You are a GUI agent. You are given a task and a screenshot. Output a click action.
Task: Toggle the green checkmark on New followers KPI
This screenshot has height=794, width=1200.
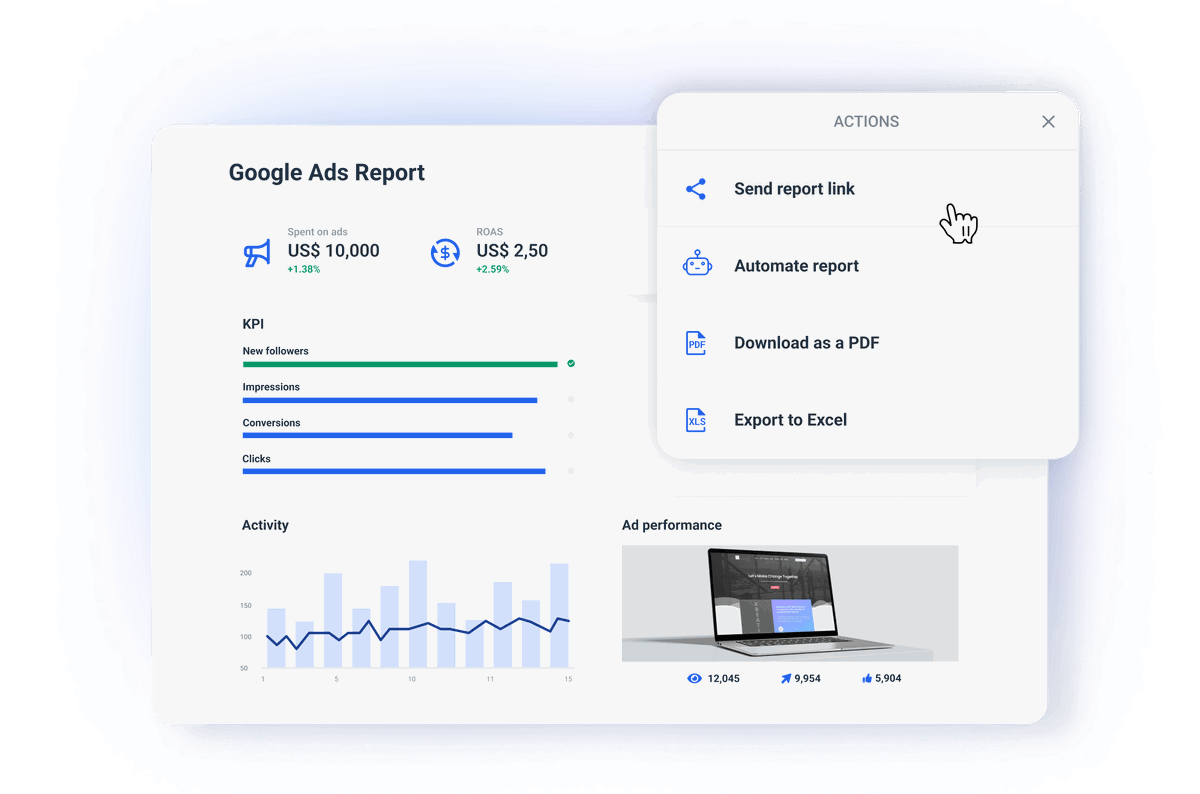coord(571,364)
